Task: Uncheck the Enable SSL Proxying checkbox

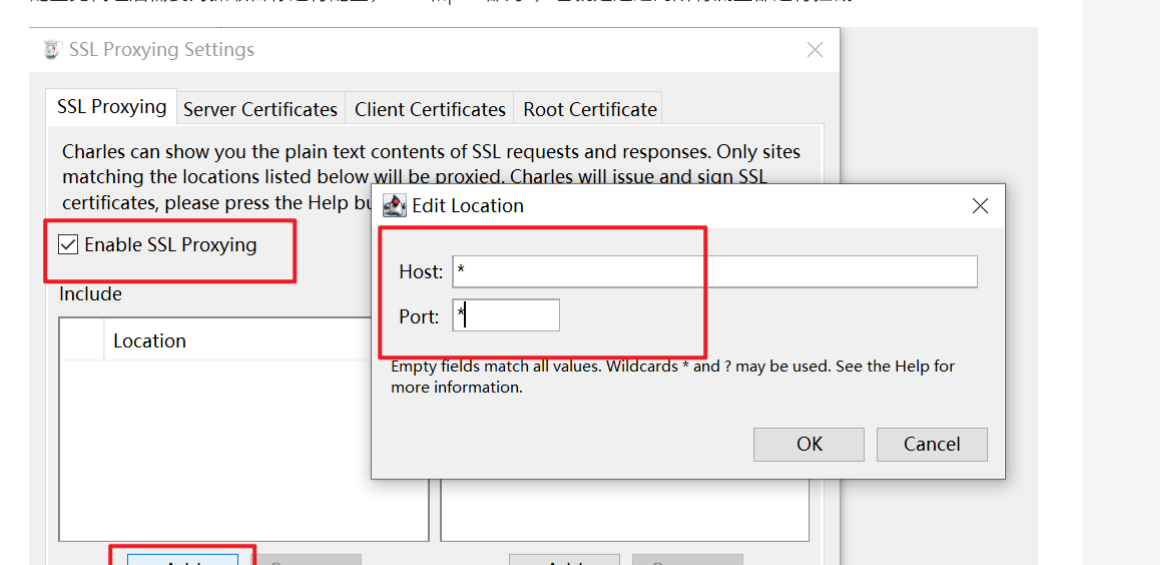Action: [x=68, y=245]
